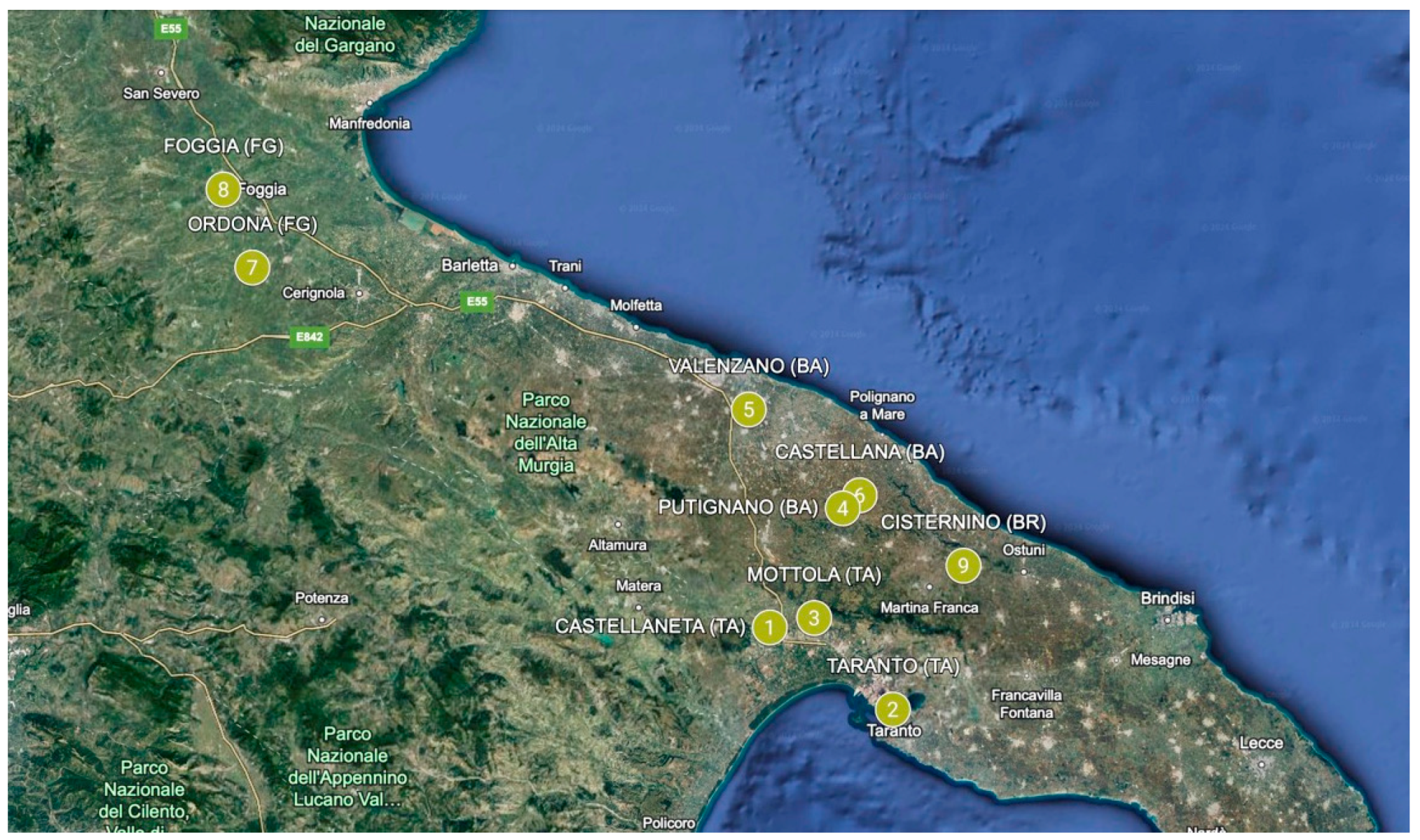
Task: Select the Matera town label
Action: click(637, 586)
